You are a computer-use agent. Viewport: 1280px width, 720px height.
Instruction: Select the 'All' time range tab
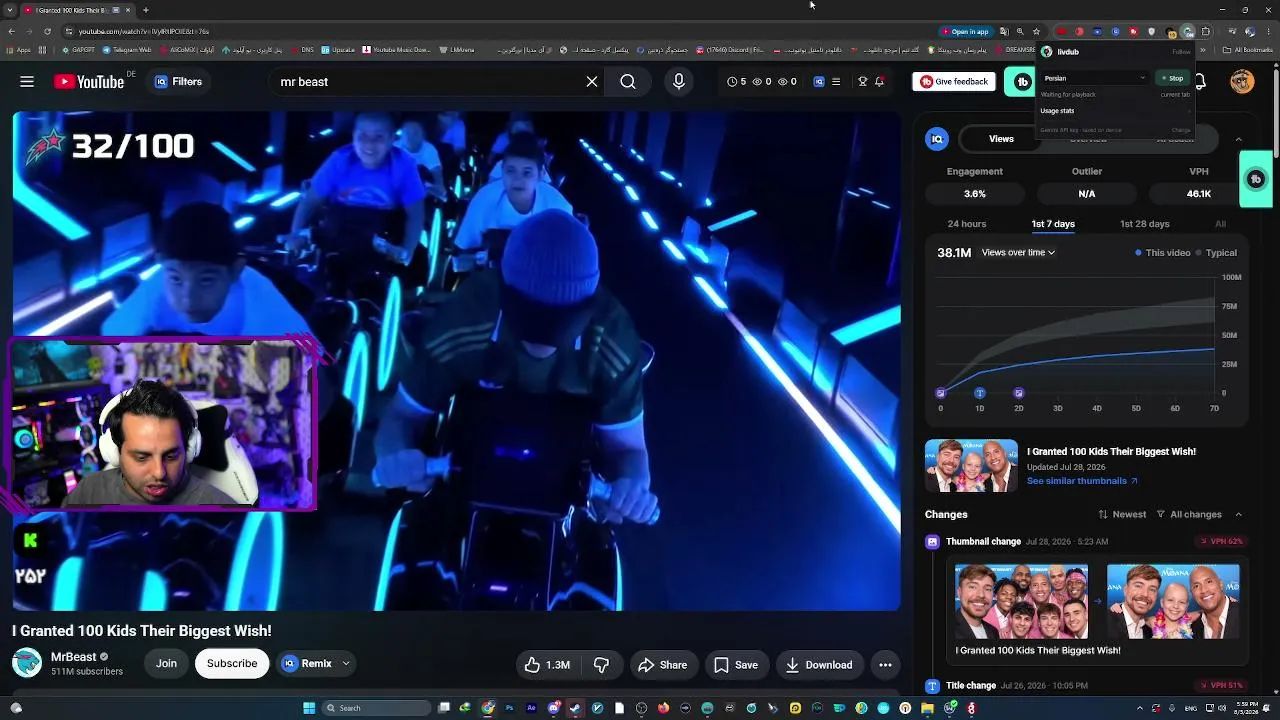1220,224
